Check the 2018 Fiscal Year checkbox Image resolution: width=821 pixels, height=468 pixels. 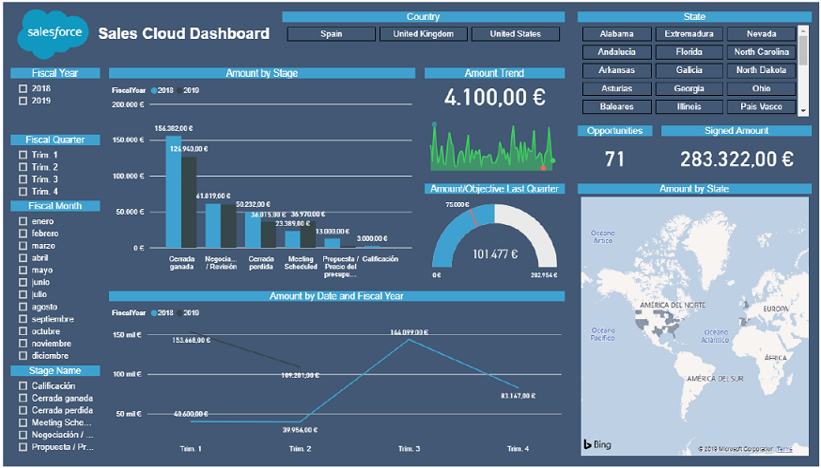[x=23, y=88]
